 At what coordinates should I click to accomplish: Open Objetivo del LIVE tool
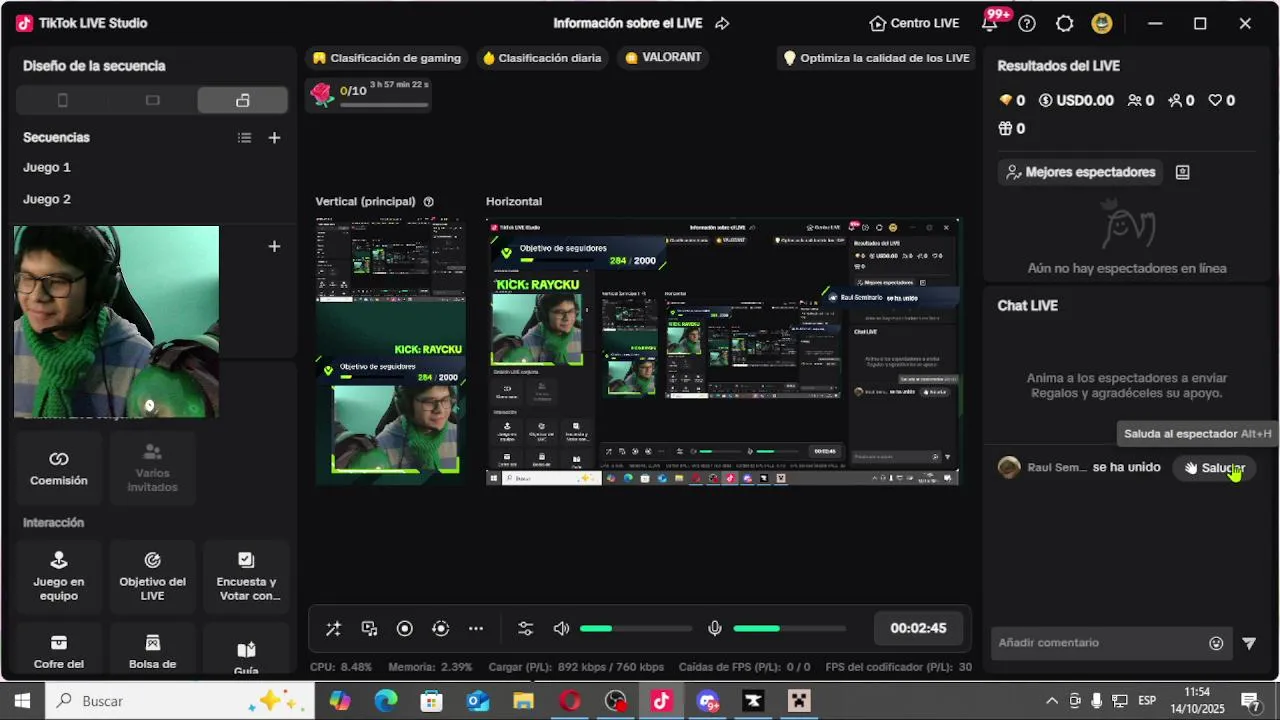152,576
